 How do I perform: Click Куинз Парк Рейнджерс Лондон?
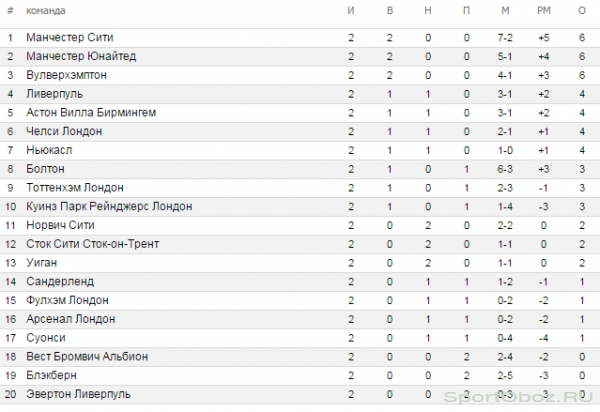pyautogui.click(x=109, y=206)
